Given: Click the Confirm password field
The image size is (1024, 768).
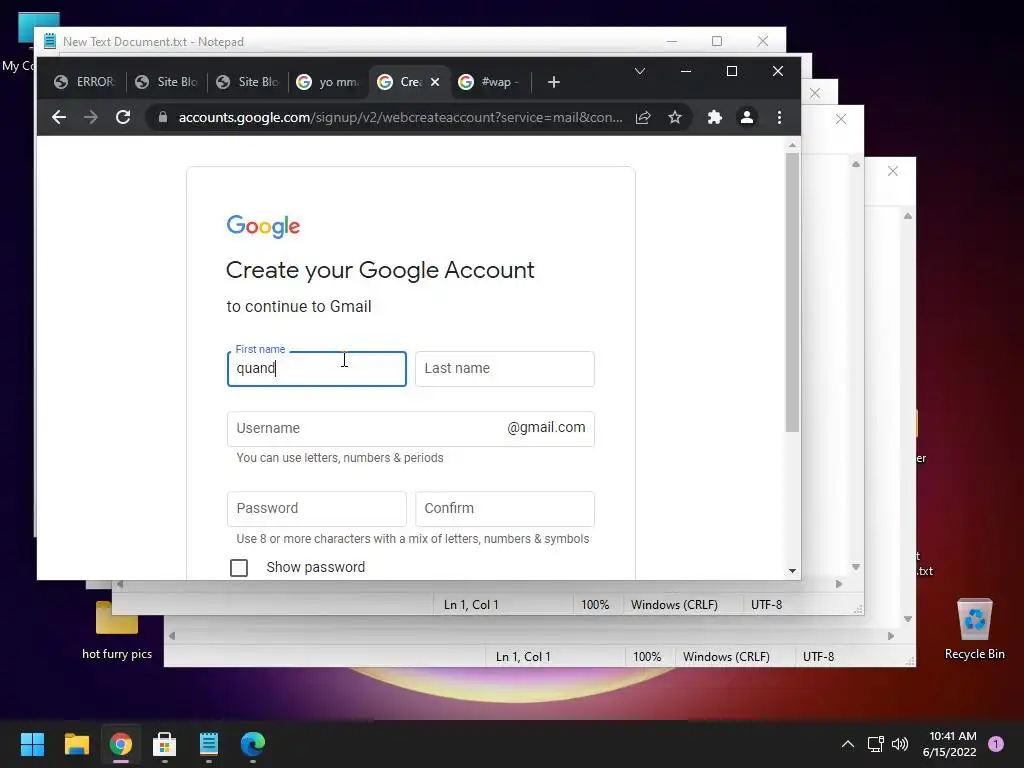Looking at the screenshot, I should point(505,509).
